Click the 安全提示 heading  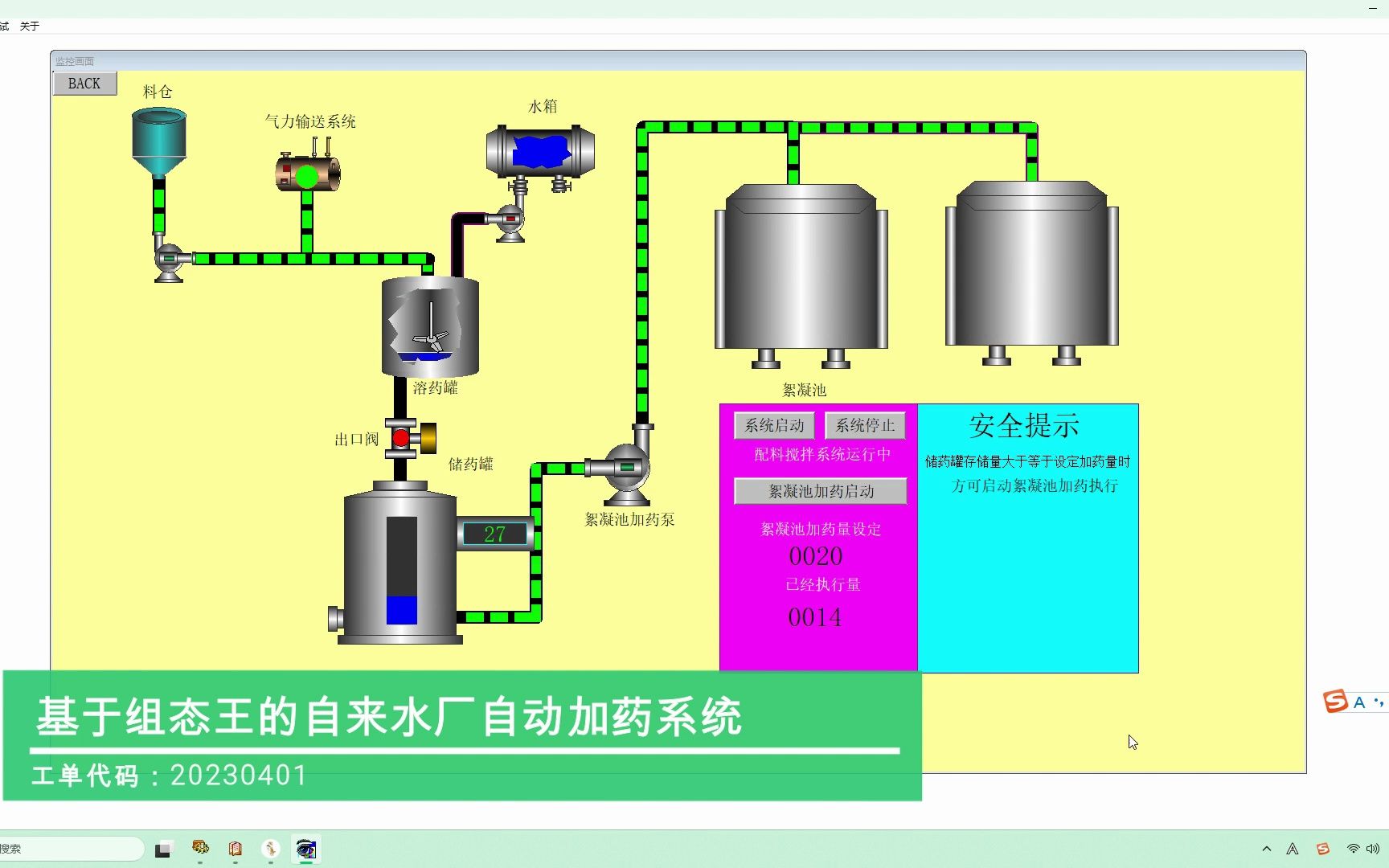coord(1024,426)
